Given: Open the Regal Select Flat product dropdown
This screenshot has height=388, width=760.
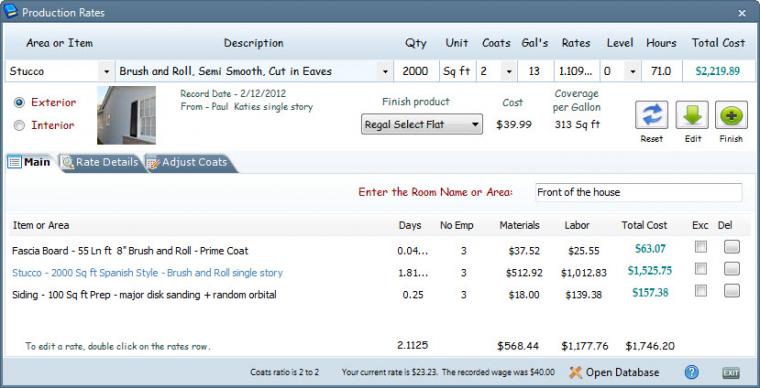Looking at the screenshot, I should tap(422, 124).
